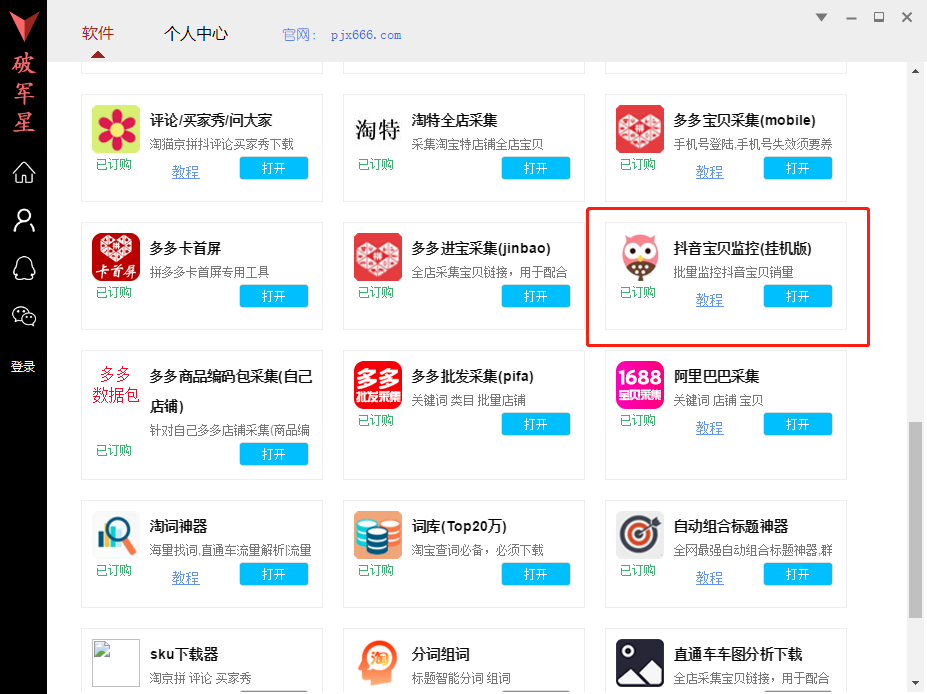Click the 词库 database icon
Viewport: 927px width, 694px height.
point(378,535)
